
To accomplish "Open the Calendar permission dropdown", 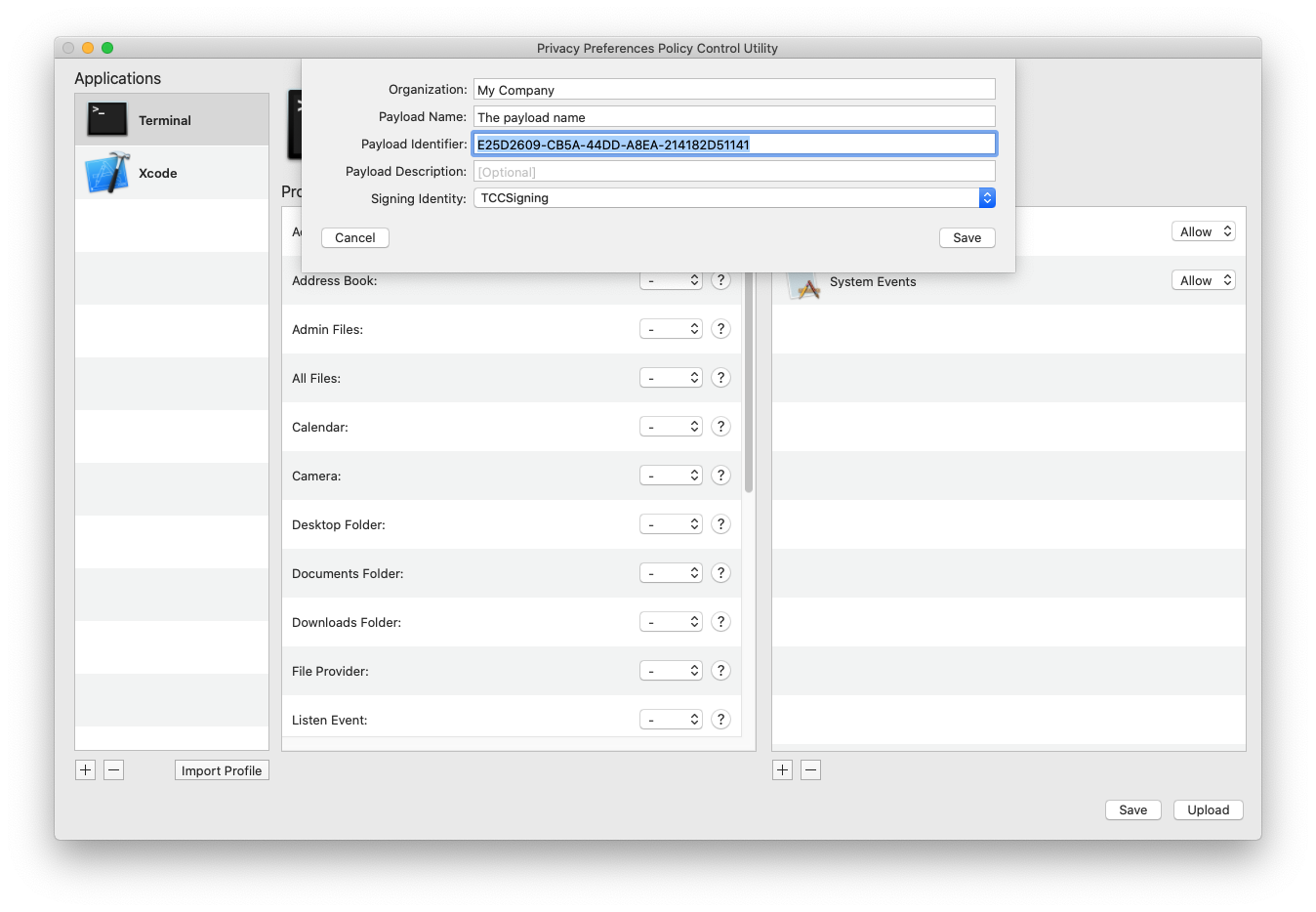I will coord(671,426).
